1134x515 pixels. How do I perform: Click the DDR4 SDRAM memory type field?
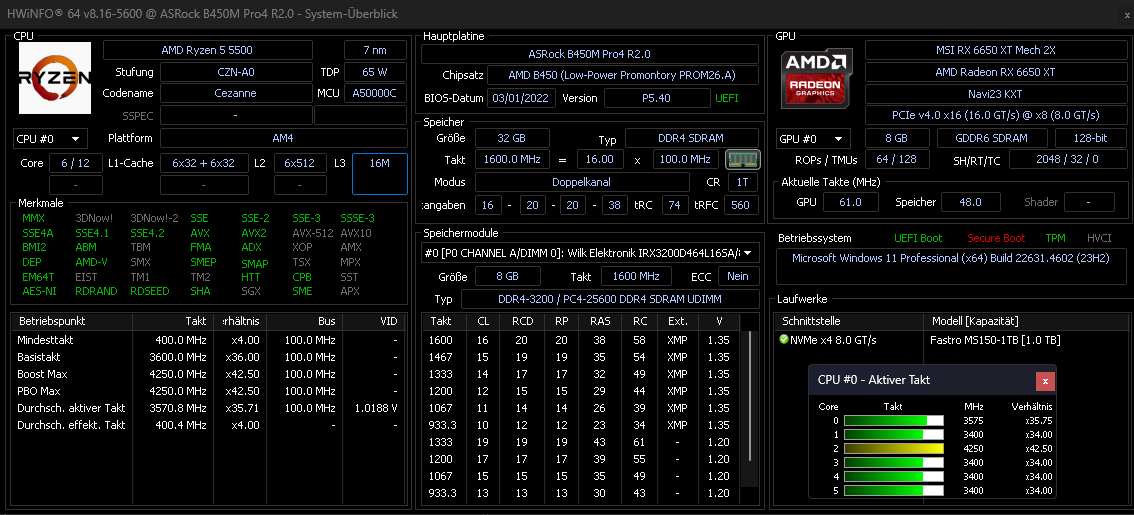click(692, 138)
